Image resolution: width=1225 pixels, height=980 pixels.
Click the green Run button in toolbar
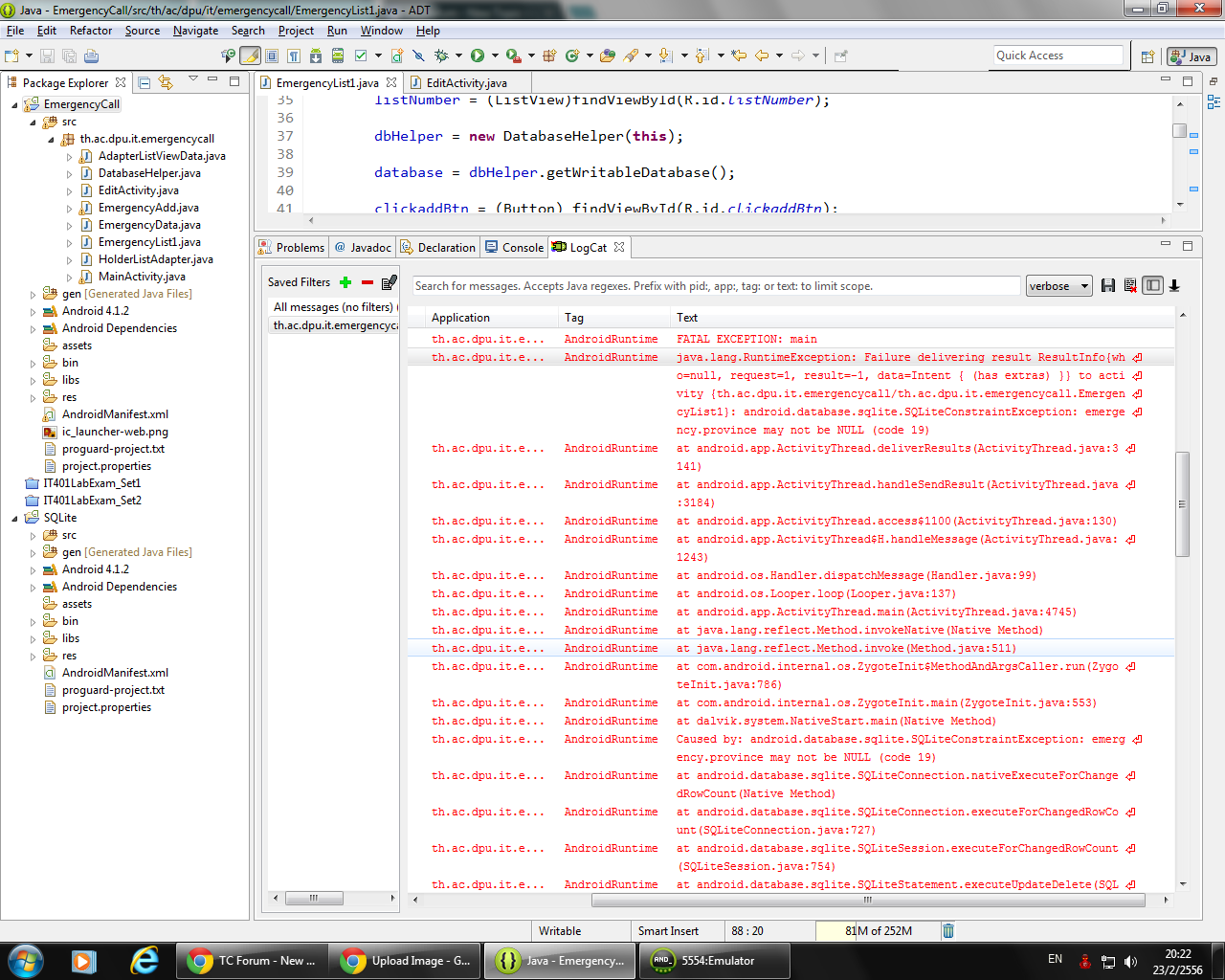478,56
